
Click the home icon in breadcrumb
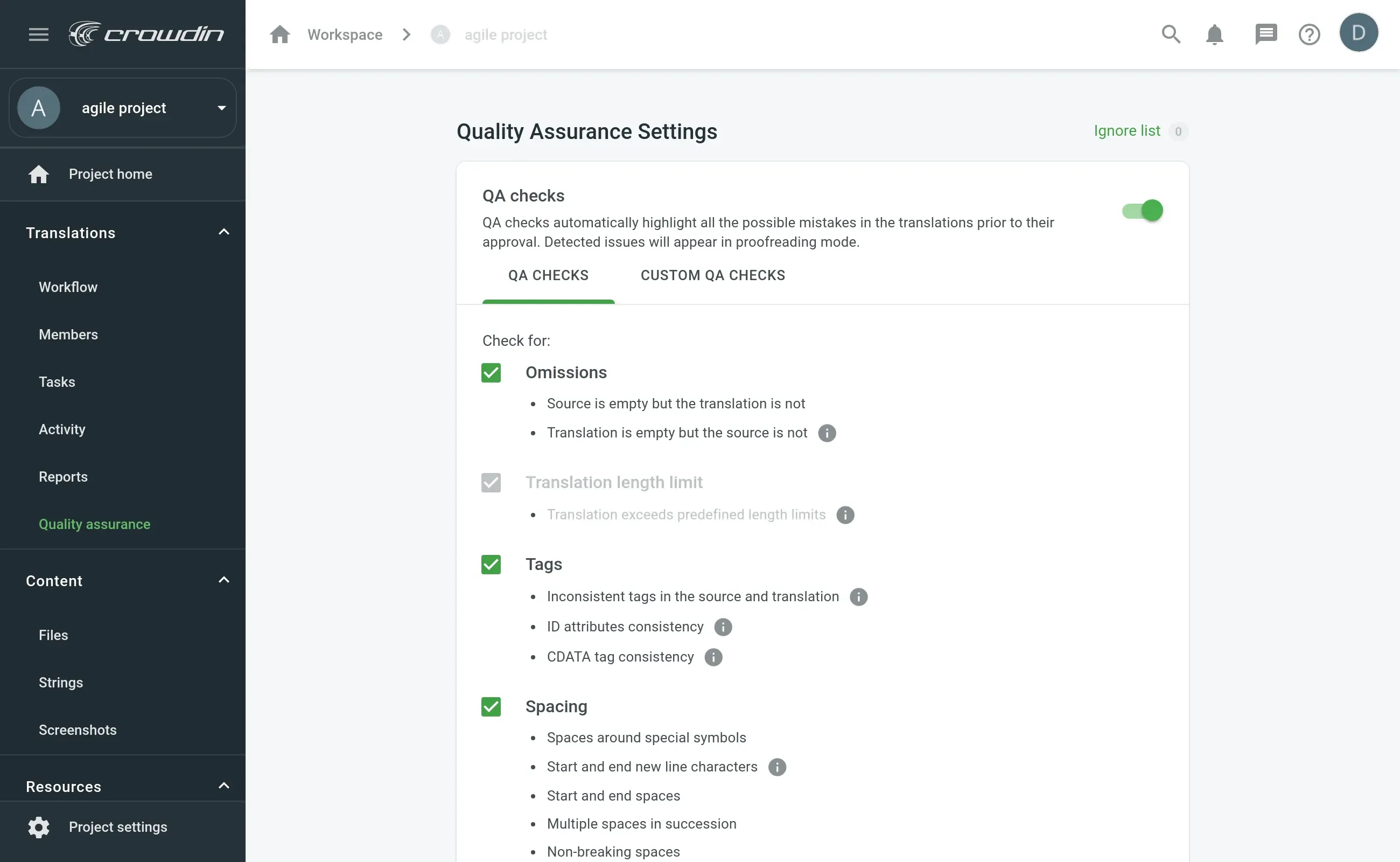(x=280, y=35)
